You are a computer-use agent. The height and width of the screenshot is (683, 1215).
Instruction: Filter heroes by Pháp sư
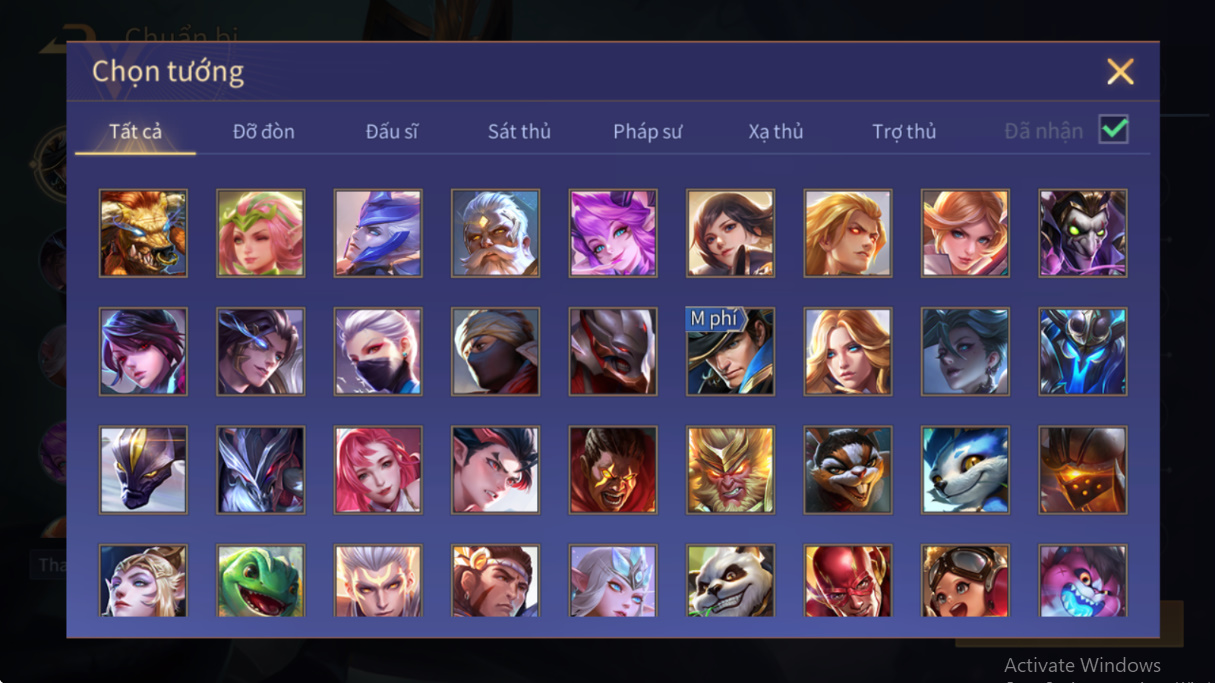(648, 131)
